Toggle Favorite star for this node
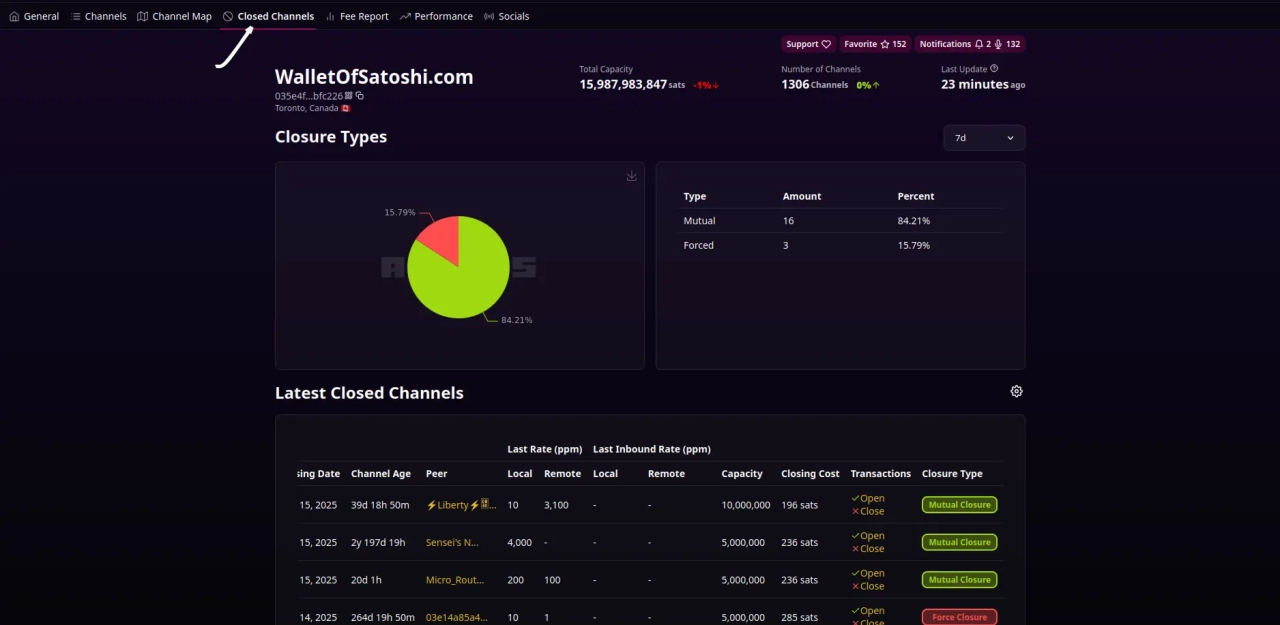Screen dimensions: 1280x625 pyautogui.click(x=874, y=44)
